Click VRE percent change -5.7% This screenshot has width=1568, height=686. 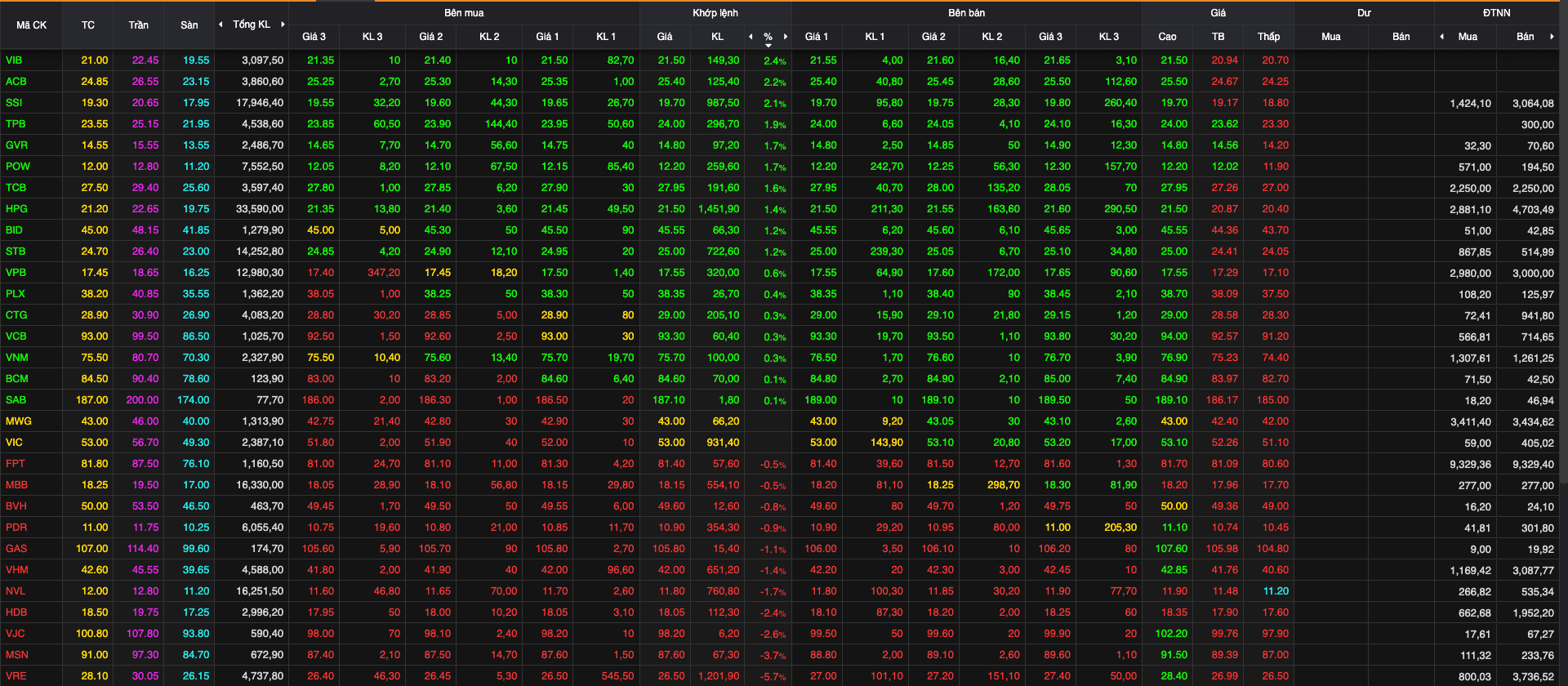coord(773,677)
